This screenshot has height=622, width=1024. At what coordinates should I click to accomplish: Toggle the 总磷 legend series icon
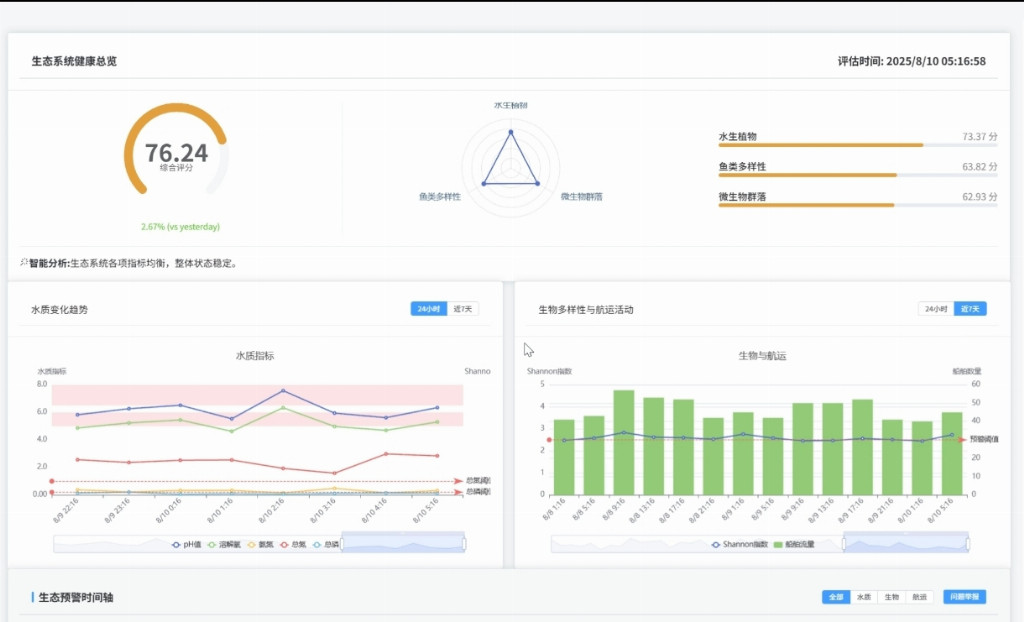click(x=318, y=545)
